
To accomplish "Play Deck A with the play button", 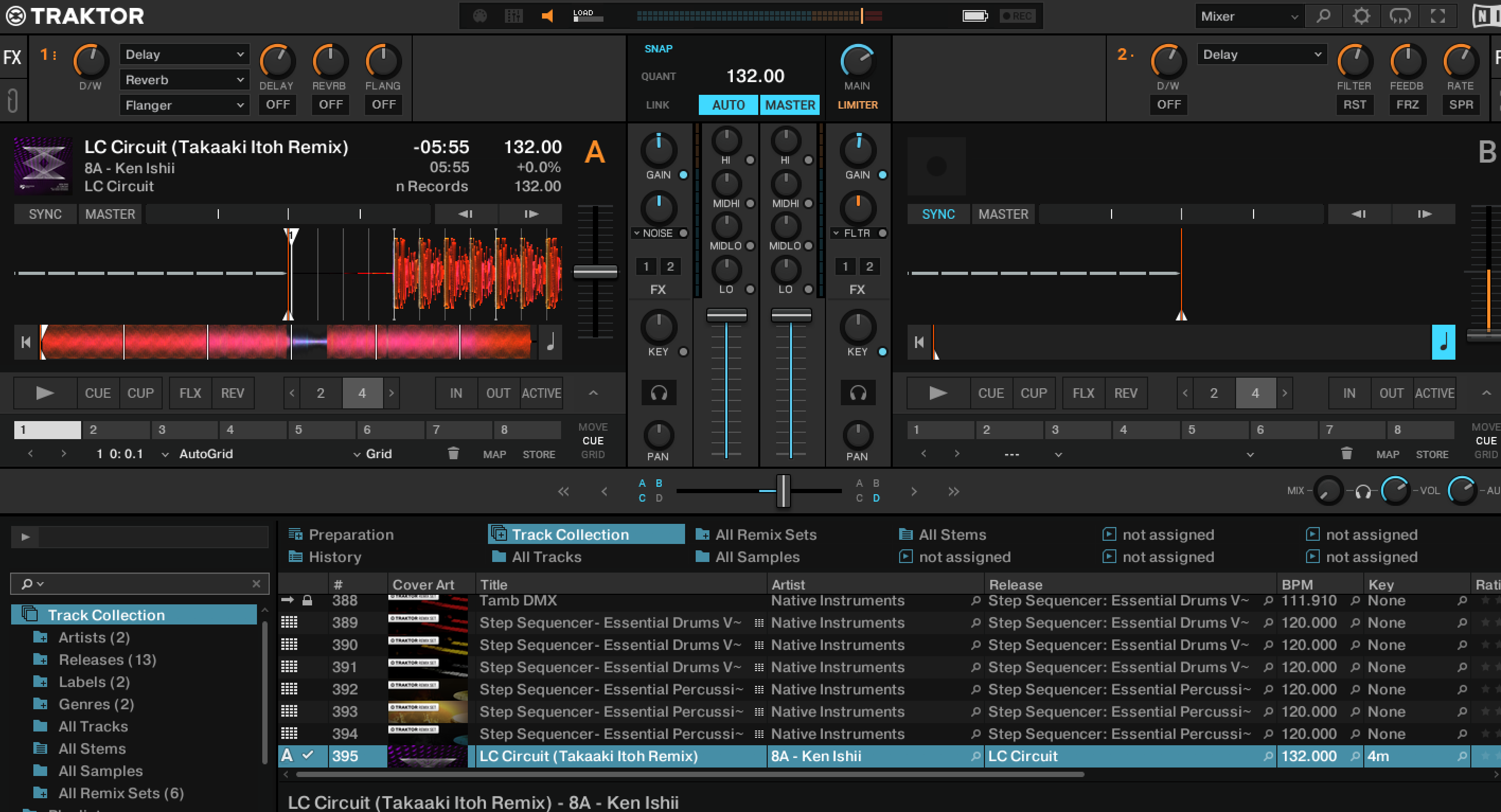I will coord(45,393).
